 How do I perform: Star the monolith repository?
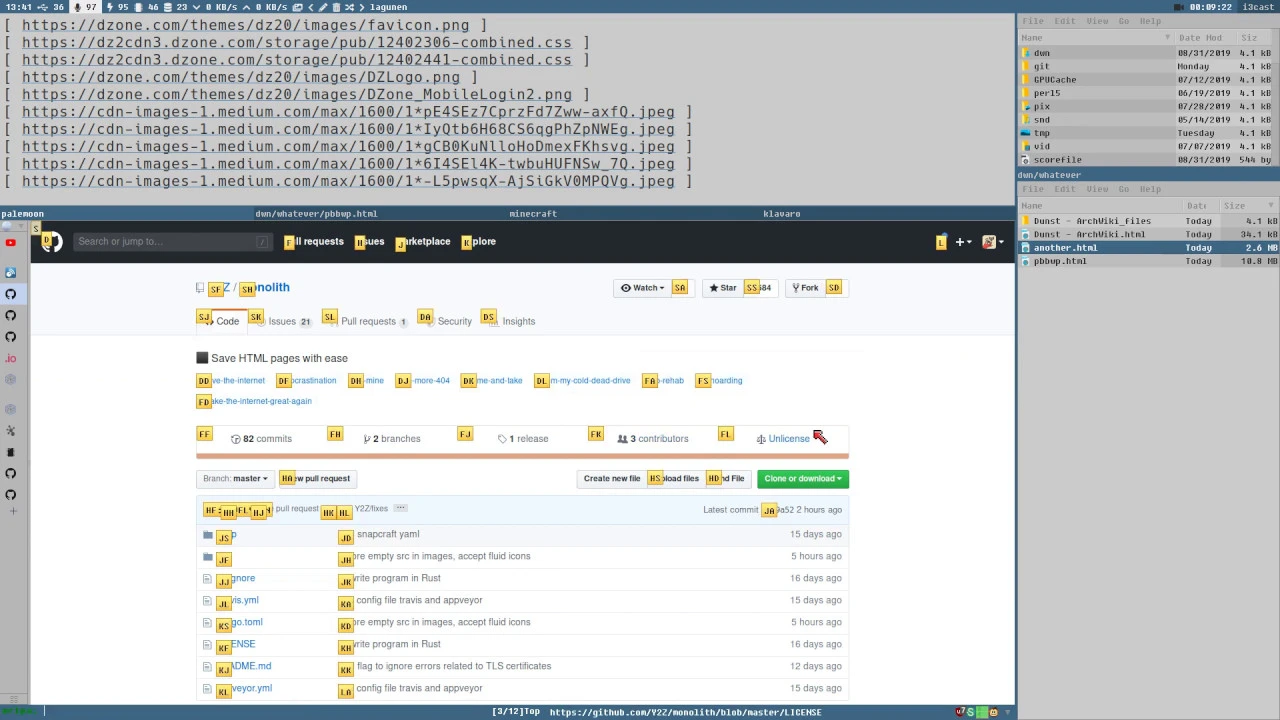(722, 288)
